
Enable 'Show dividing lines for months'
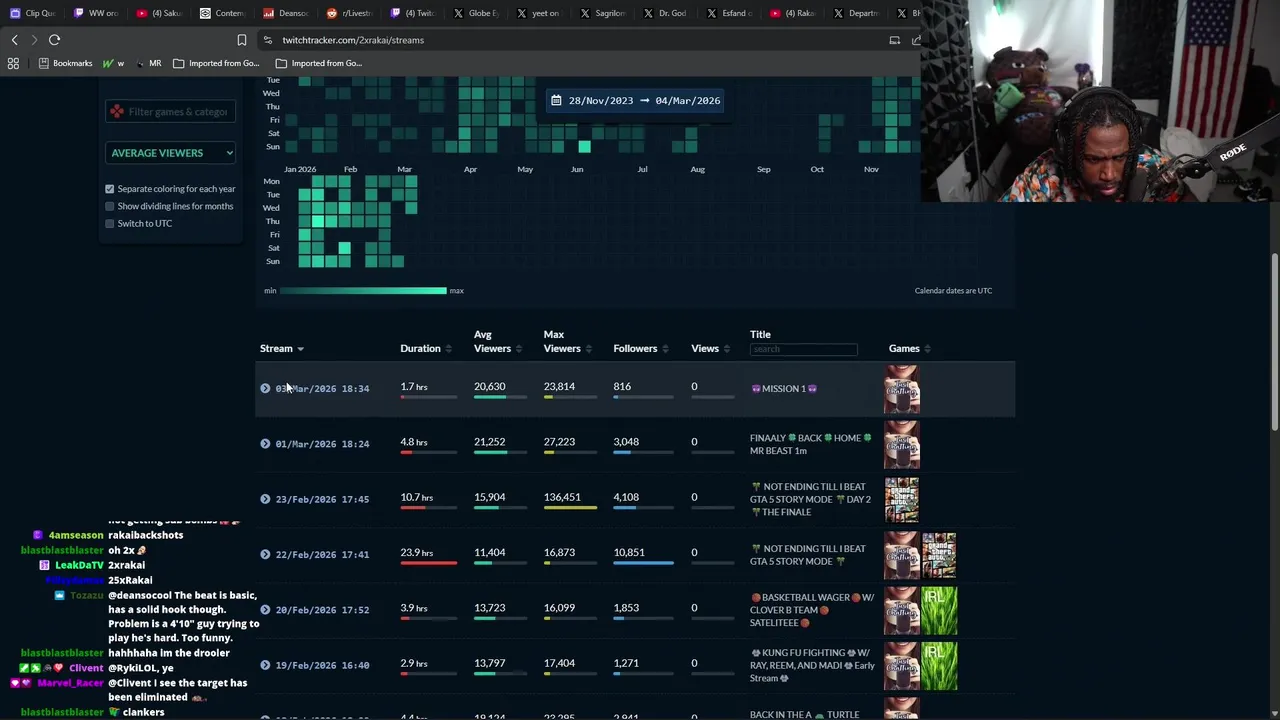110,206
